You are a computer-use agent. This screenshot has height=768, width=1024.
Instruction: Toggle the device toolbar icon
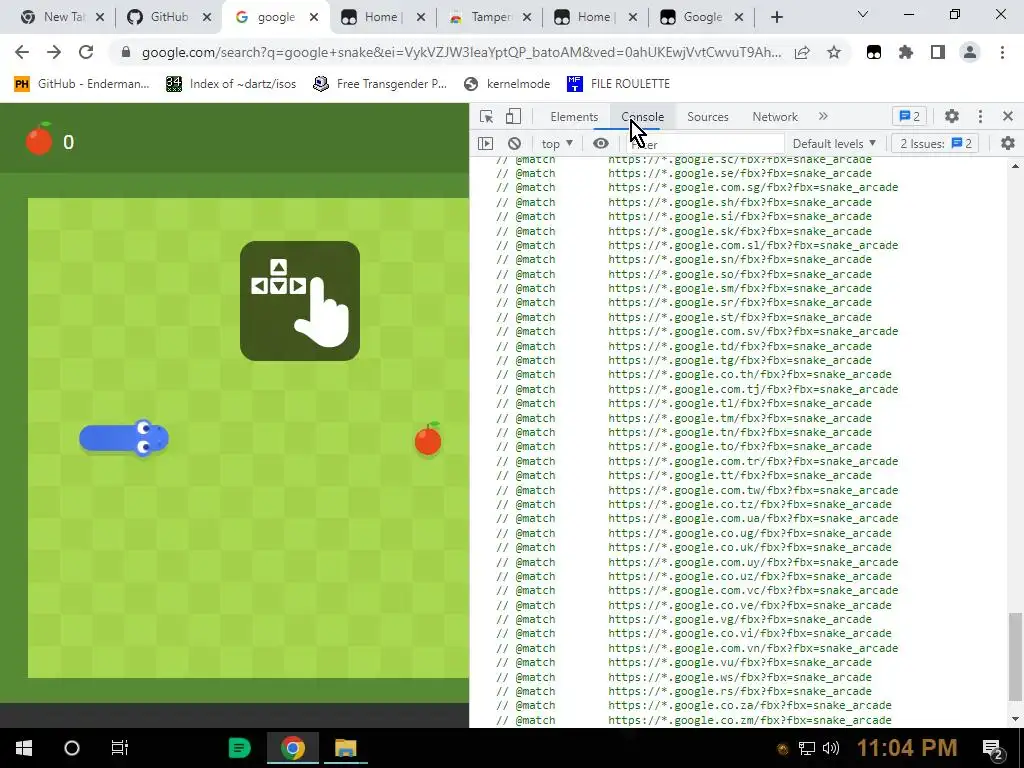tap(513, 116)
